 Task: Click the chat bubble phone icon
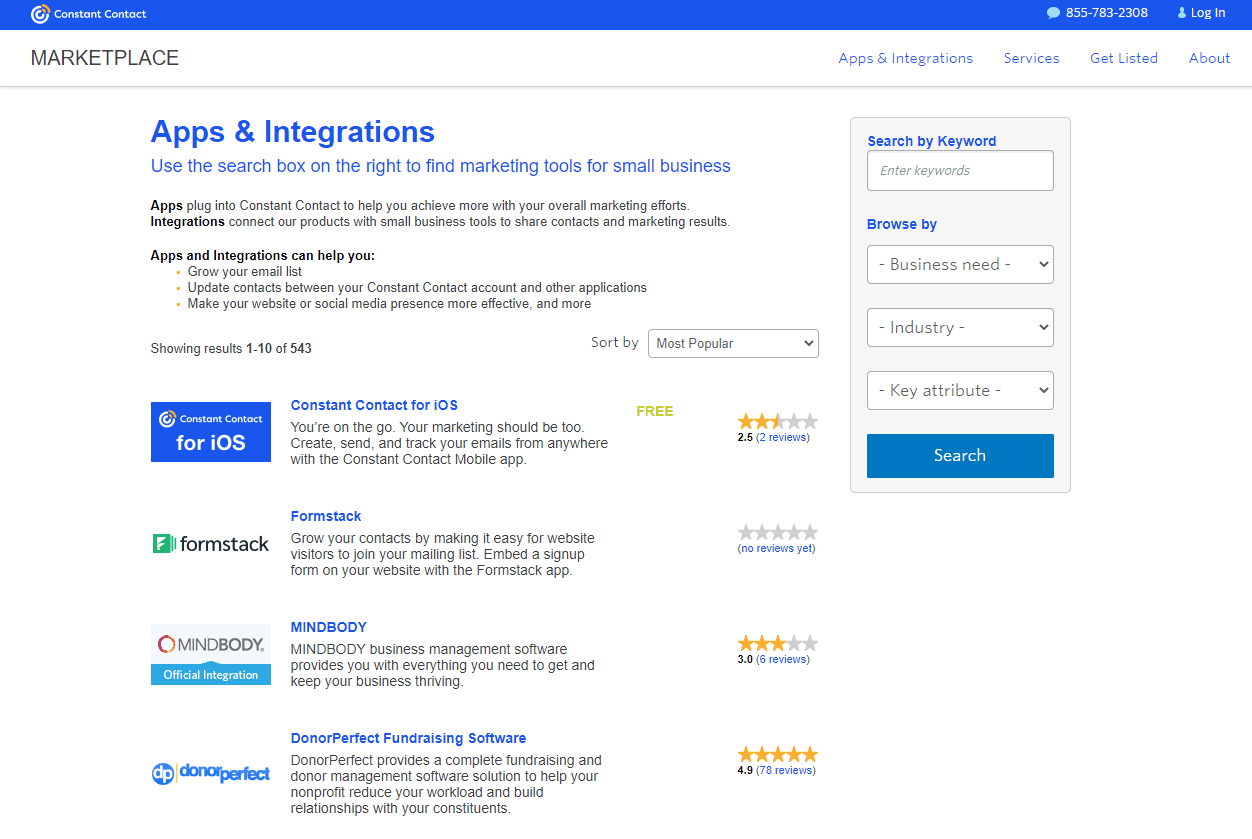pos(1053,13)
